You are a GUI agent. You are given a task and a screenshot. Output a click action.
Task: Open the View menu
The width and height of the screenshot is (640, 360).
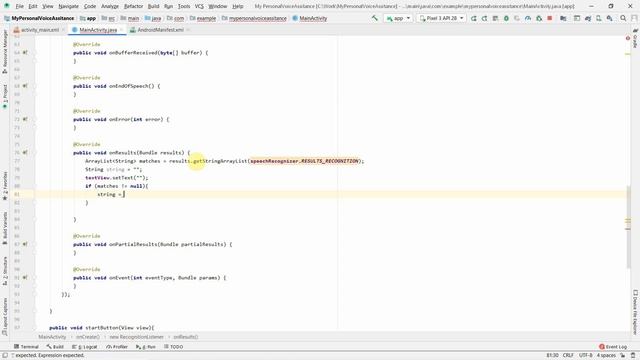tap(48, 6)
